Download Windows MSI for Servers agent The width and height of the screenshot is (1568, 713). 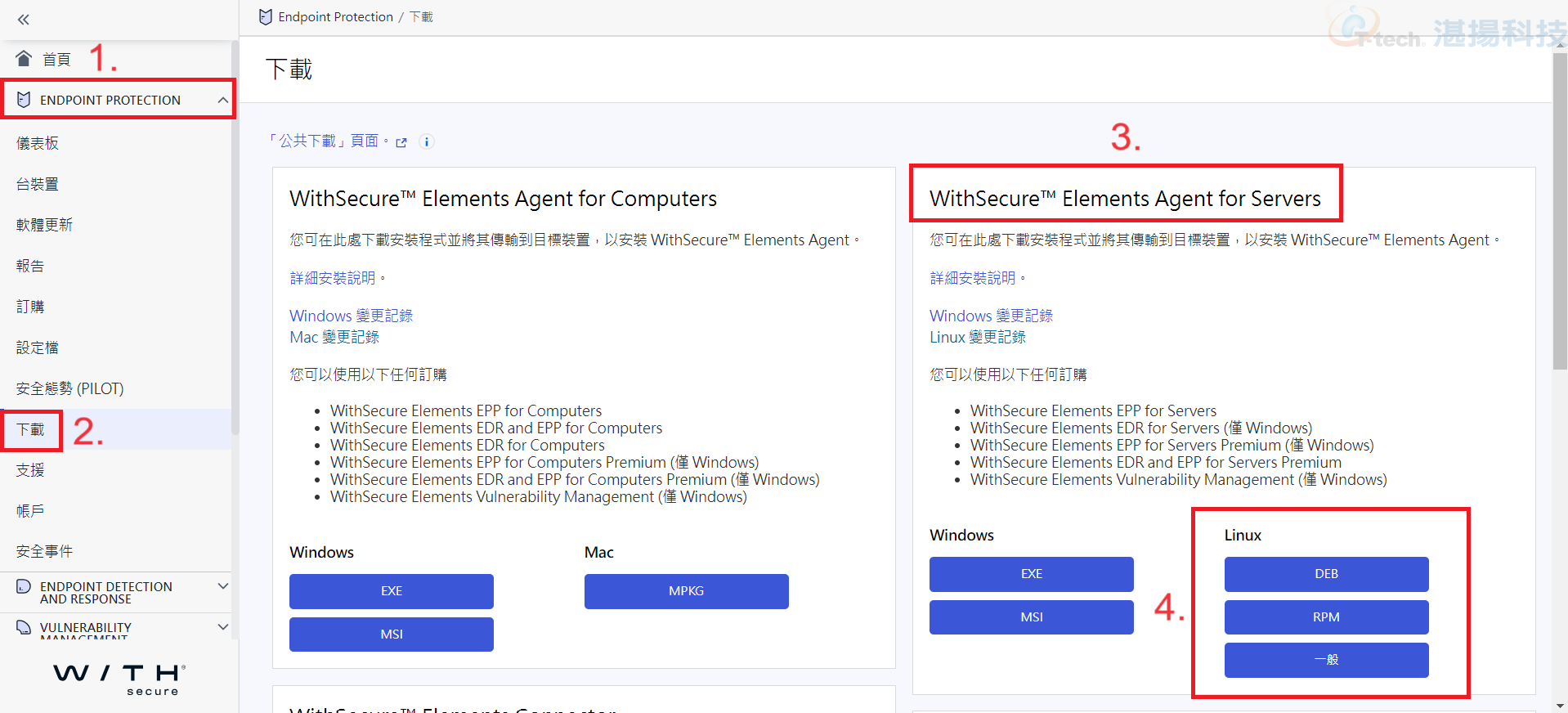click(1032, 617)
